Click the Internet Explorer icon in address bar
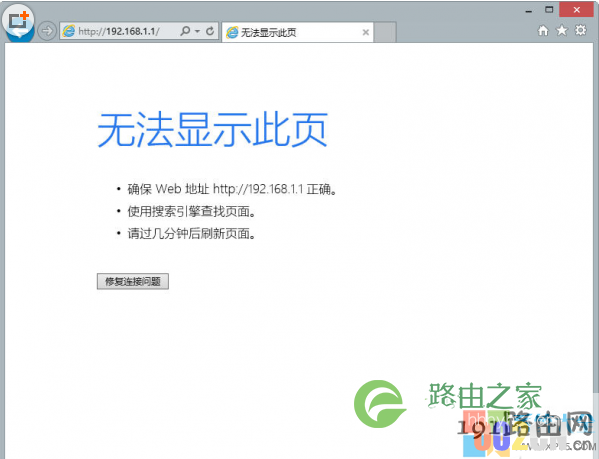The height and width of the screenshot is (459, 599). (69, 31)
